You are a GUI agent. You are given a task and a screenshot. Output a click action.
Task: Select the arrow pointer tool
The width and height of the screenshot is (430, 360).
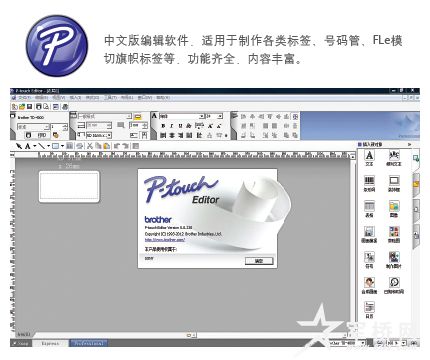point(19,146)
